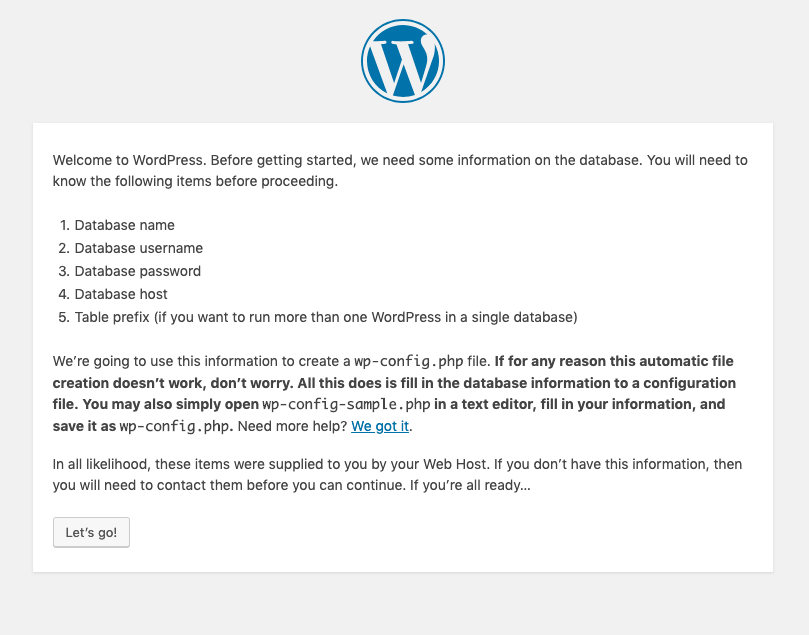Screen dimensions: 809x635
Task: Click the first wp-config.php code text
Action: tap(409, 361)
